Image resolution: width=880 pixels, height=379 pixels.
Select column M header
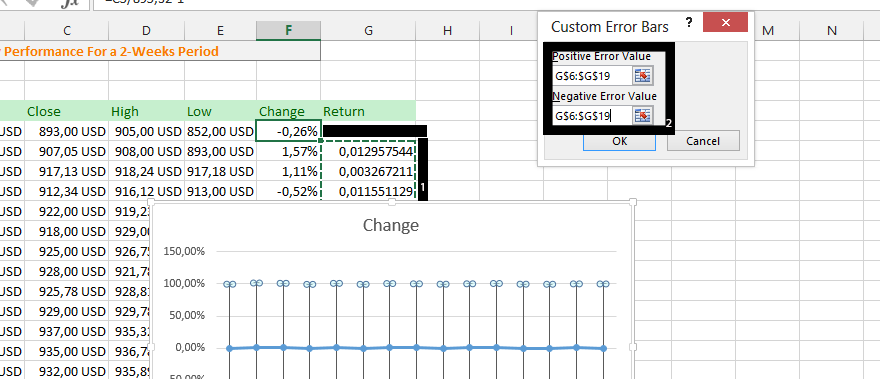(x=768, y=31)
